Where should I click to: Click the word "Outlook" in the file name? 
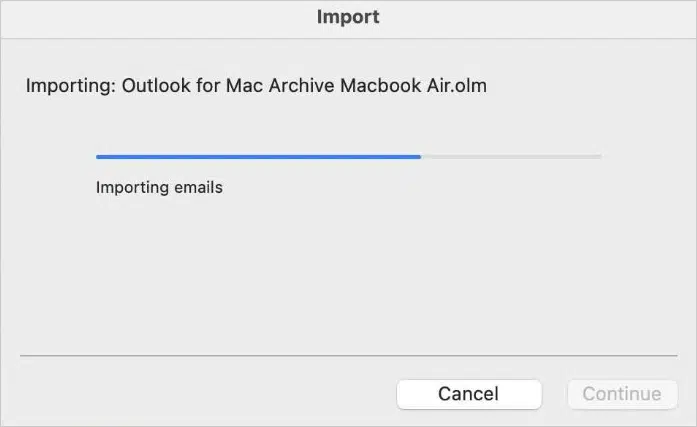pos(156,86)
